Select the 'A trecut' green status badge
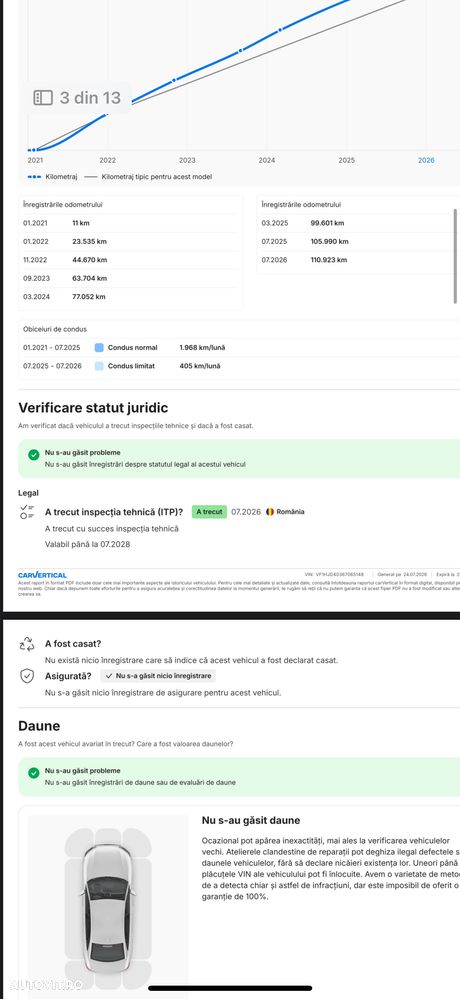 coord(209,512)
